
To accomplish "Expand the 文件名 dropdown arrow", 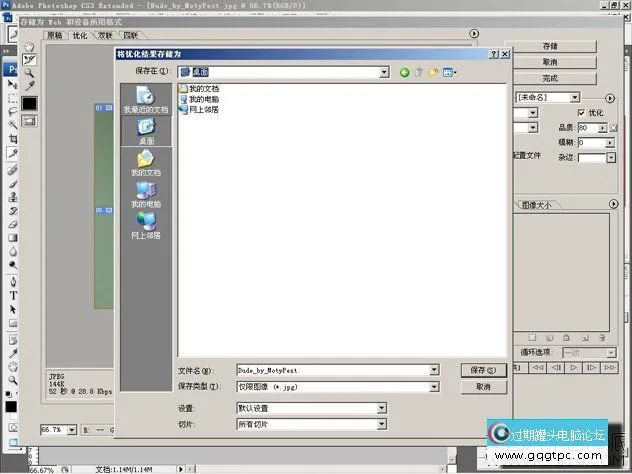I will [434, 370].
